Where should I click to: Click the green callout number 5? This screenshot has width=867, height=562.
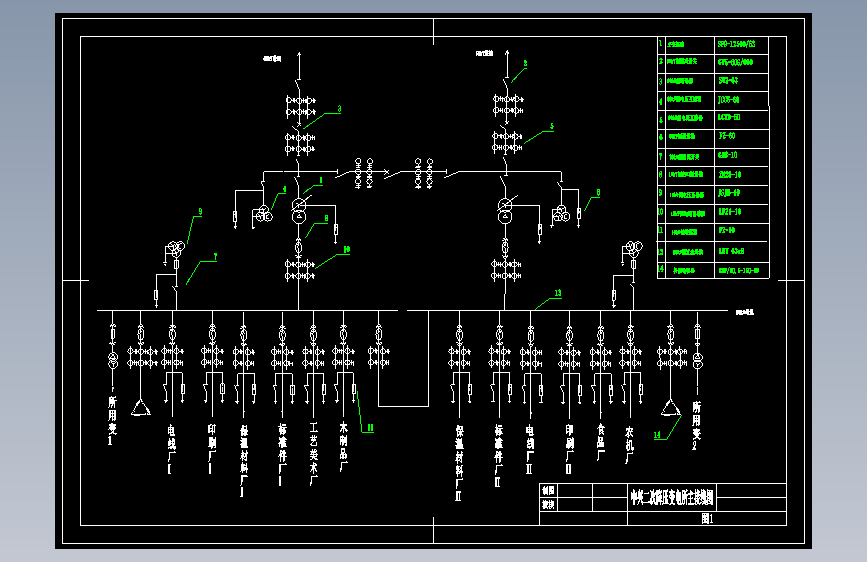[551, 126]
